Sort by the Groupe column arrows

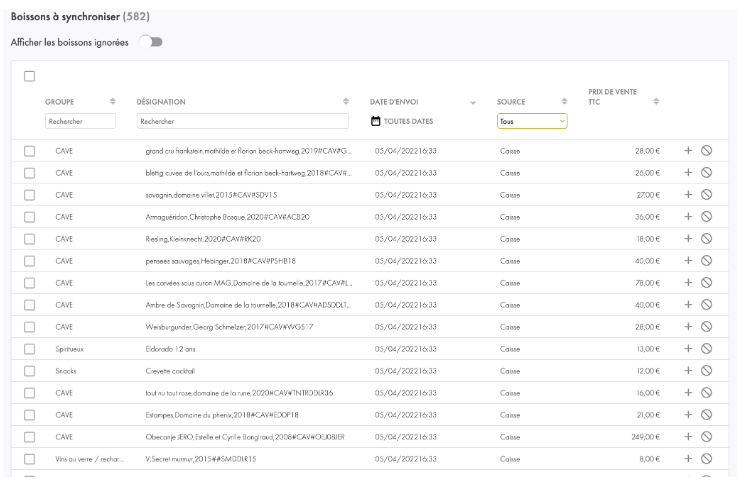pyautogui.click(x=113, y=102)
